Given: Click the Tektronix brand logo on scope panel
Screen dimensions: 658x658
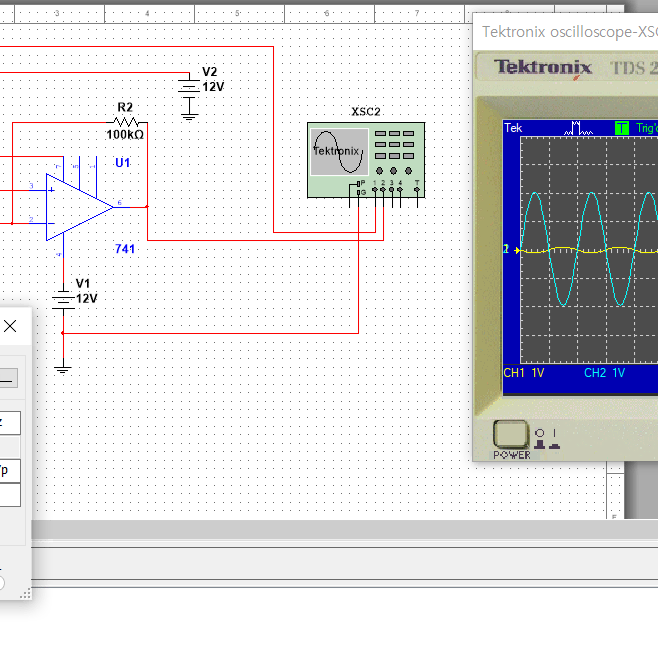Looking at the screenshot, I should [x=543, y=67].
